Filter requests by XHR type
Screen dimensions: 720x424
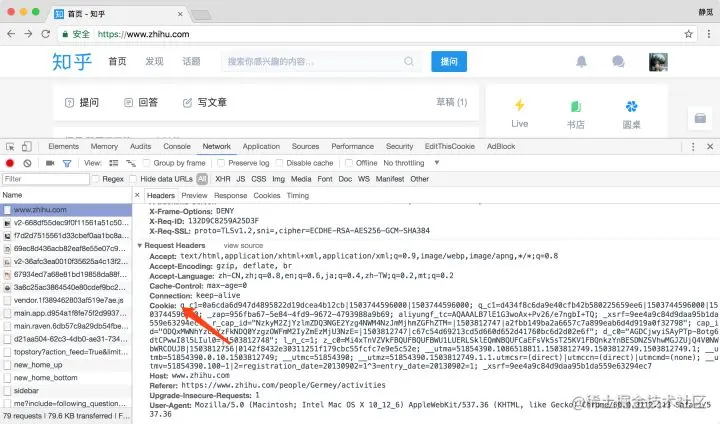click(223, 179)
